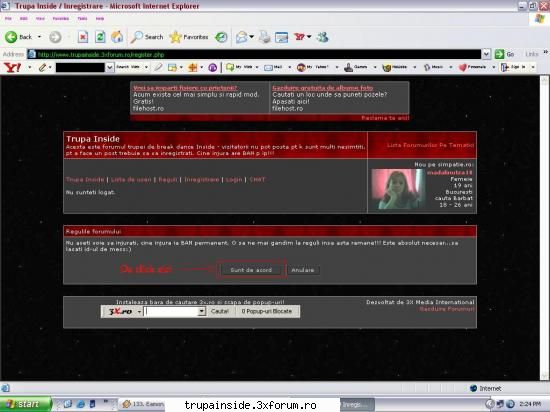Click the 0 Popup-uri Blocate button
The height and width of the screenshot is (412, 550).
[x=267, y=311]
